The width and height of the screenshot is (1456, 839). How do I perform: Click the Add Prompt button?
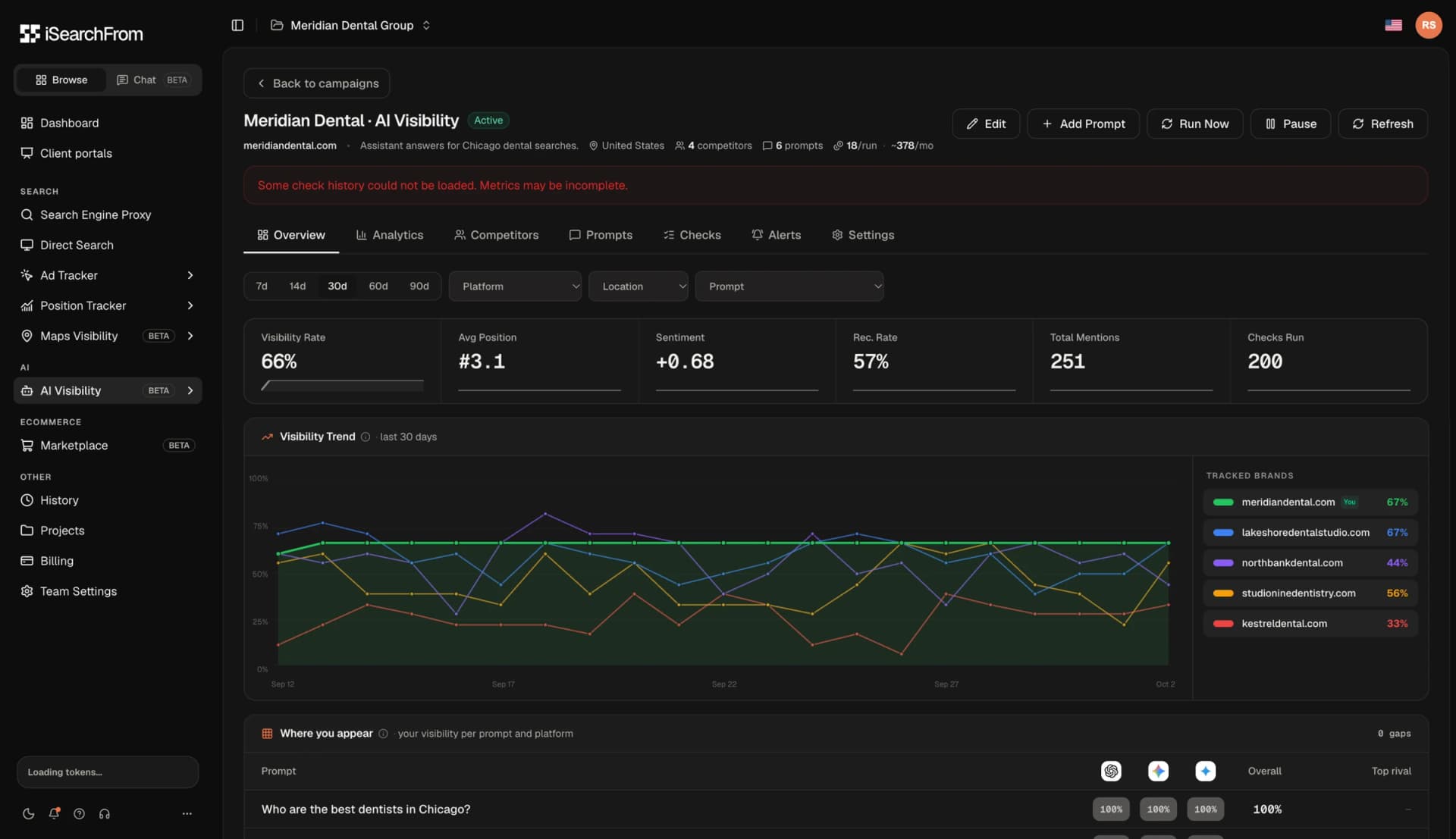pos(1083,124)
